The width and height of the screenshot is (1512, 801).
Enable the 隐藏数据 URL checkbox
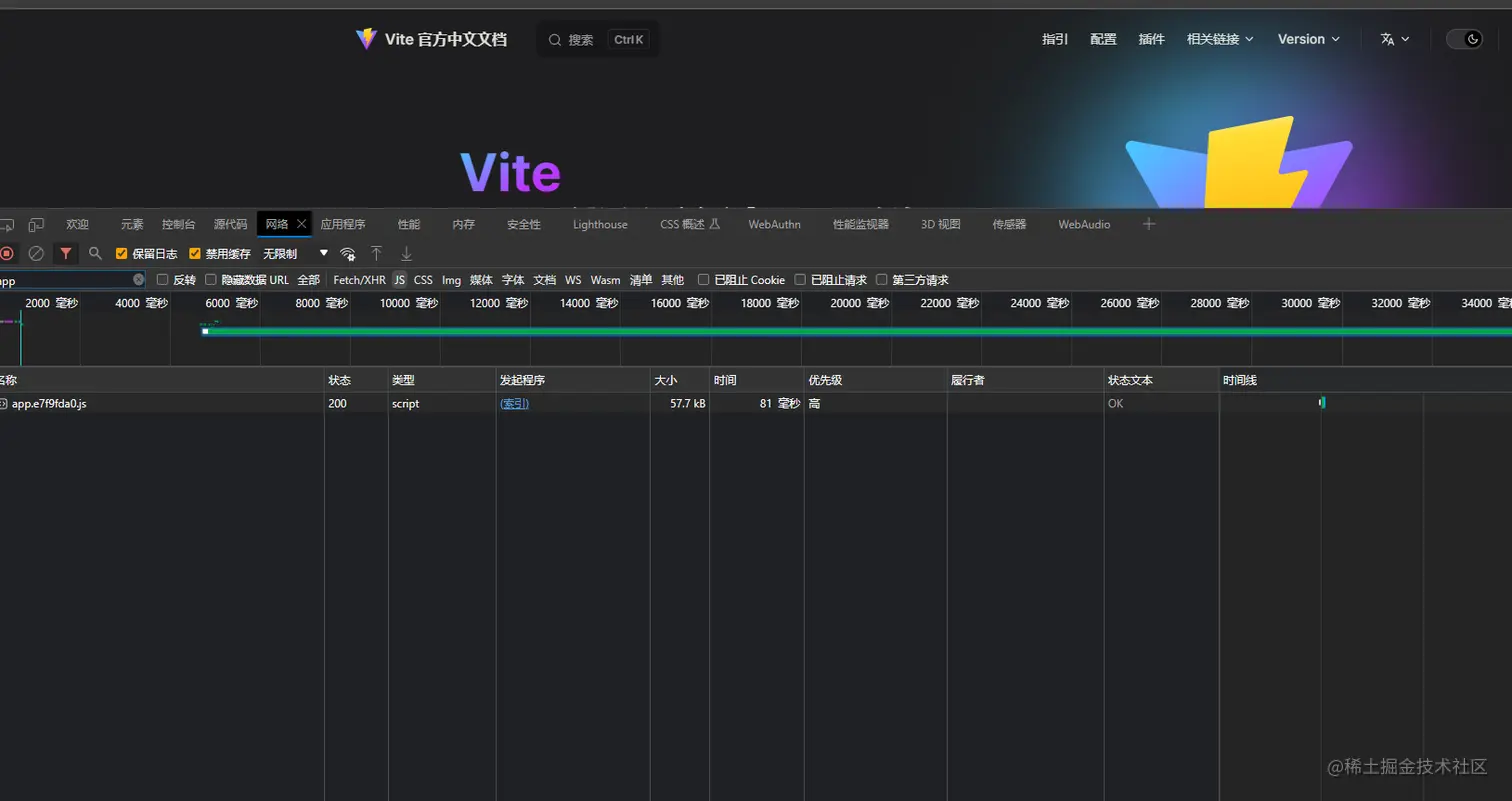click(x=211, y=280)
